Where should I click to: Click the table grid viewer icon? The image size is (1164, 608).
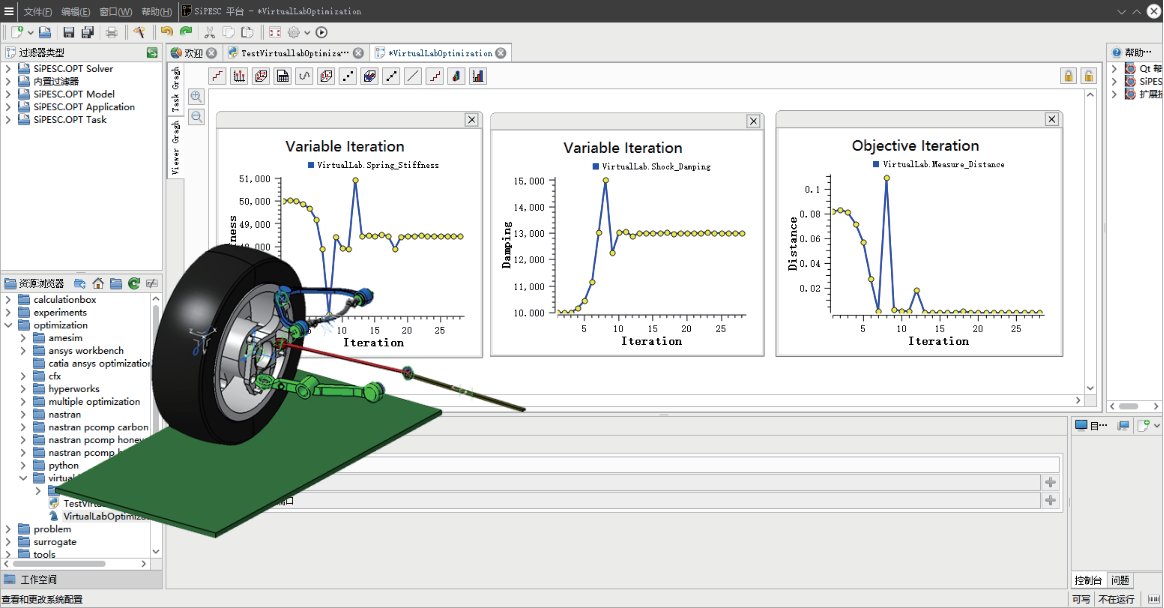283,76
